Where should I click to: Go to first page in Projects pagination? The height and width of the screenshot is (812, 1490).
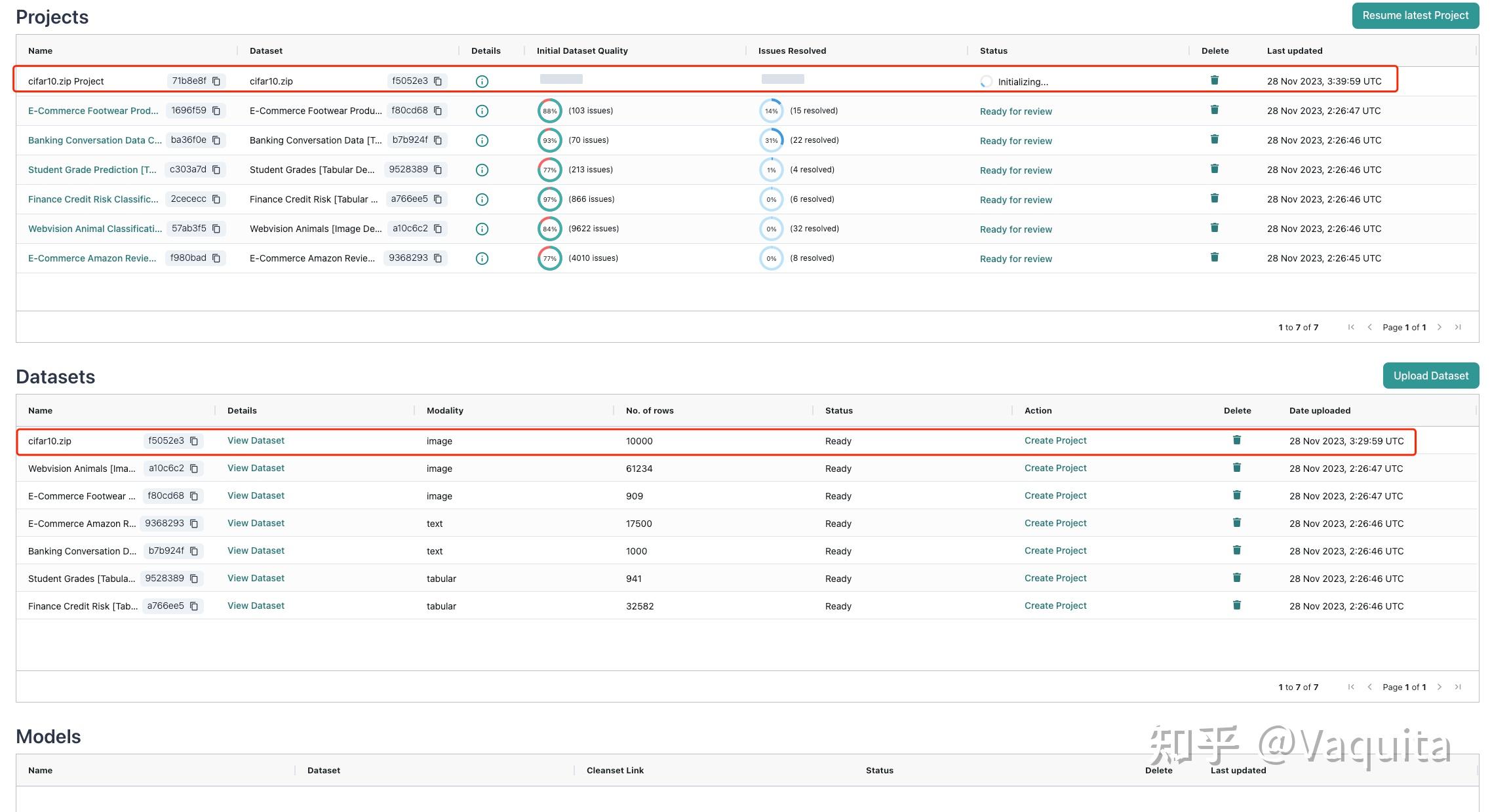tap(1351, 327)
